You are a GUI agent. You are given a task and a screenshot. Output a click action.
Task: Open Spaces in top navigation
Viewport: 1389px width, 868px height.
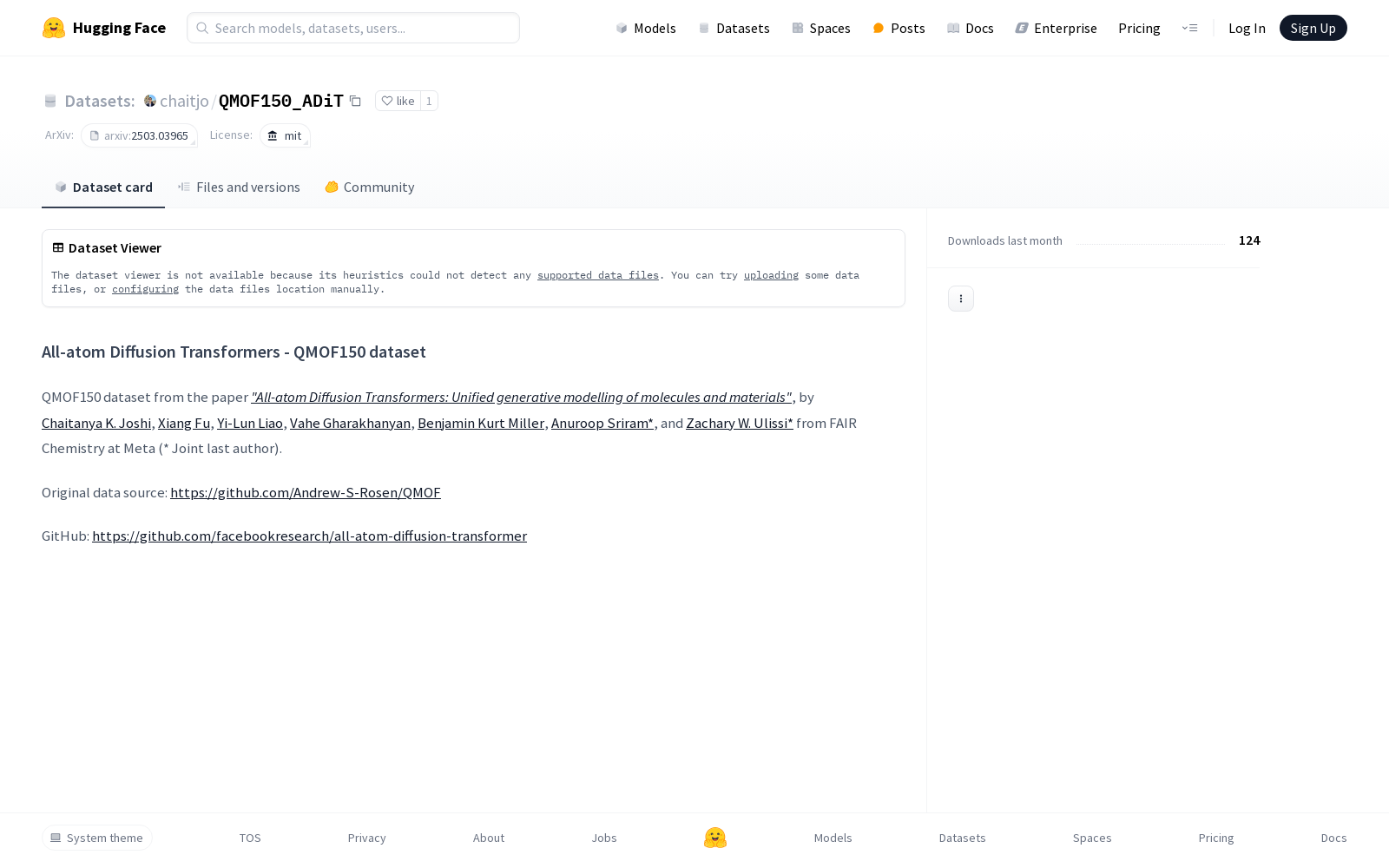pyautogui.click(x=821, y=28)
